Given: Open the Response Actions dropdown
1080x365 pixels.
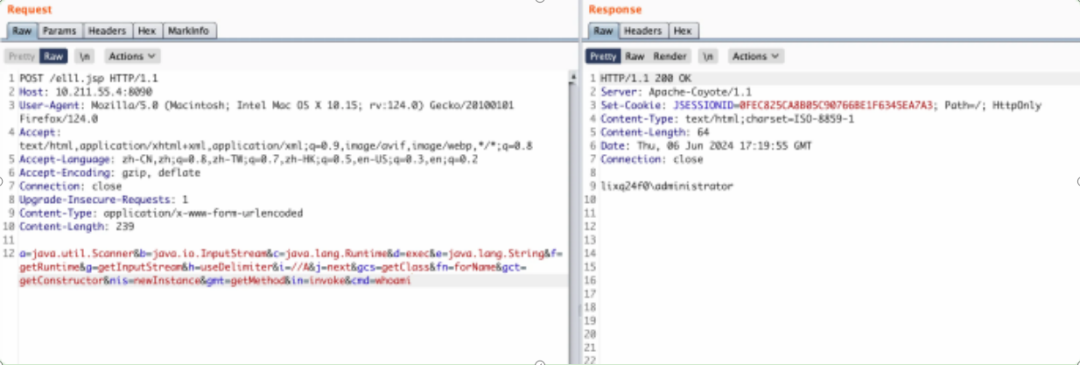Looking at the screenshot, I should tap(756, 56).
